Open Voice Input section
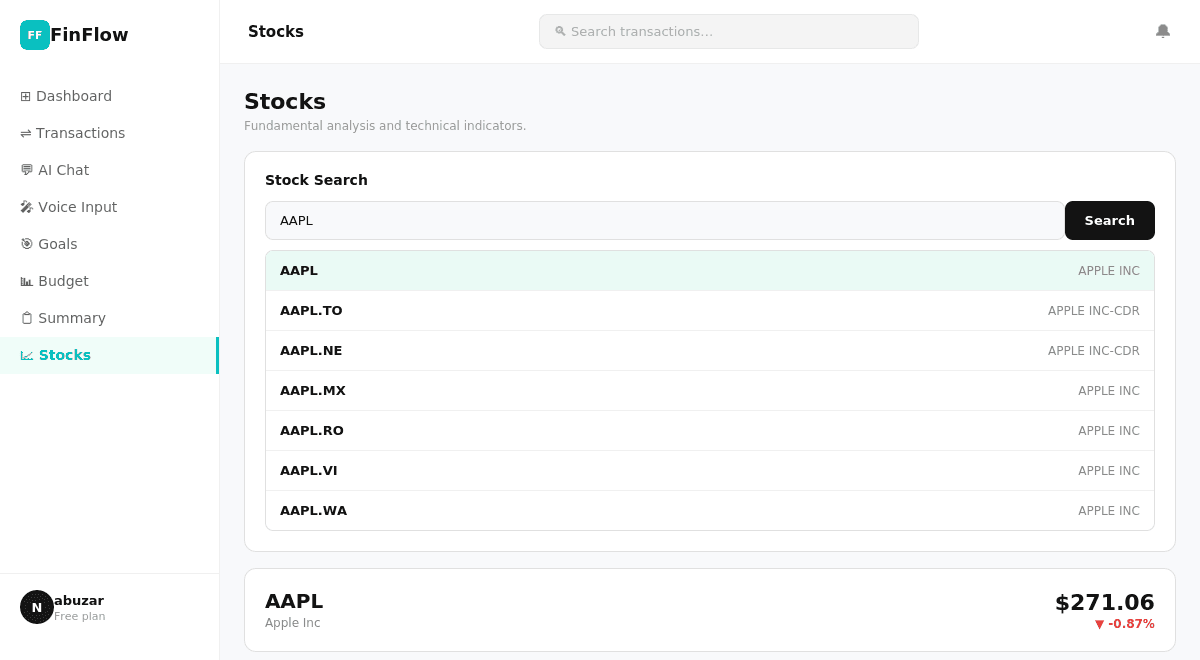 coord(110,207)
